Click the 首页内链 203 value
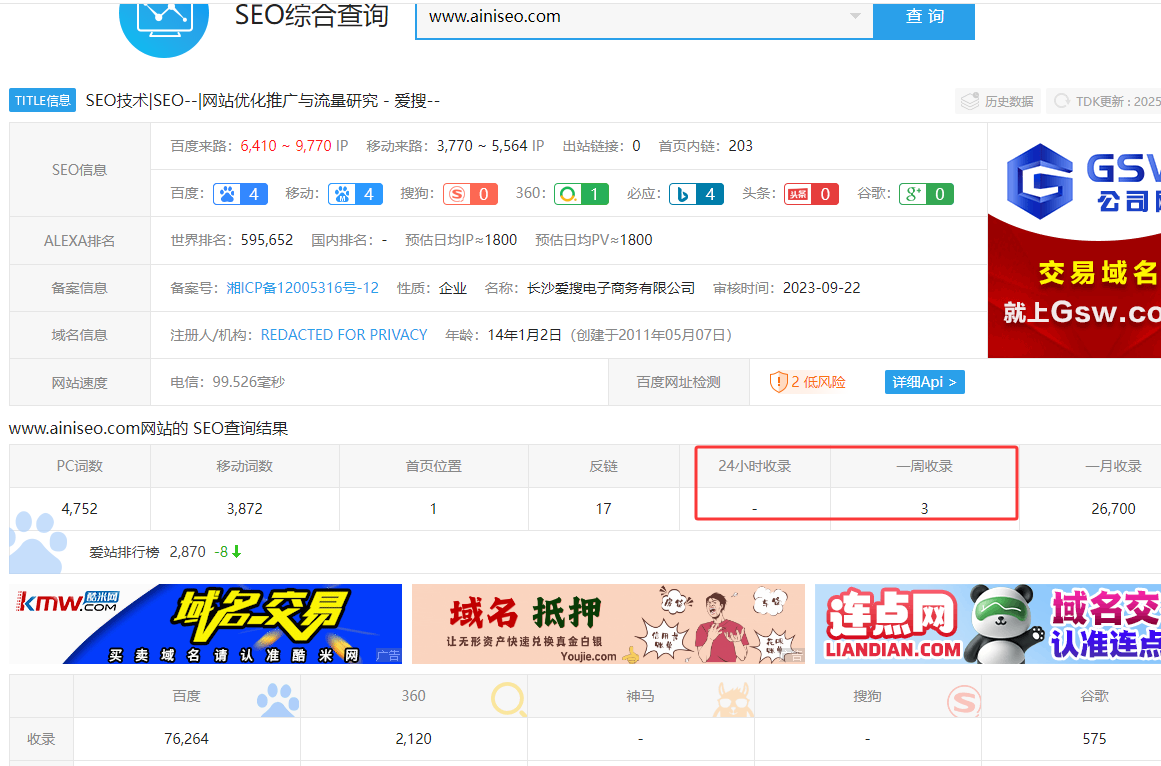The width and height of the screenshot is (1161, 766). (x=740, y=146)
